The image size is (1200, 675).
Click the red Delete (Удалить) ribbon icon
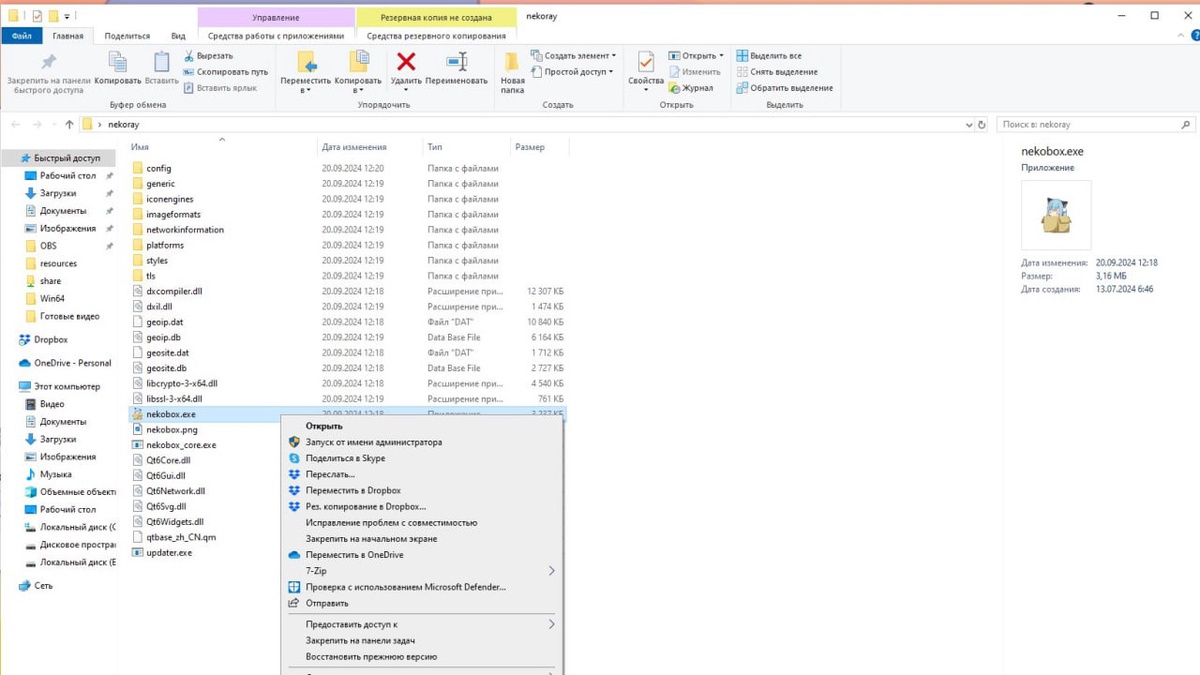[x=406, y=66]
